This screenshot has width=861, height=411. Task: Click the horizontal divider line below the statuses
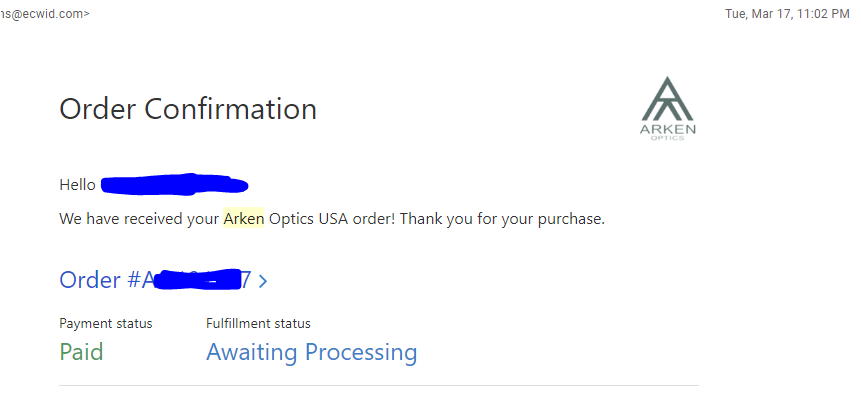coord(378,385)
